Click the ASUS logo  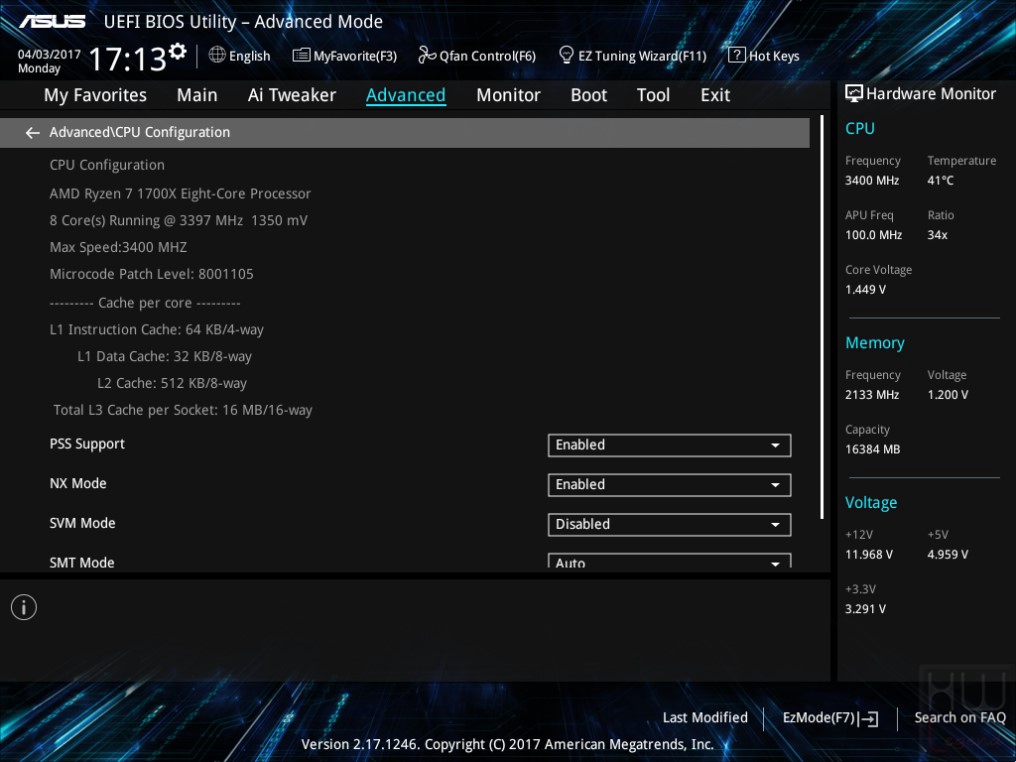[x=52, y=22]
